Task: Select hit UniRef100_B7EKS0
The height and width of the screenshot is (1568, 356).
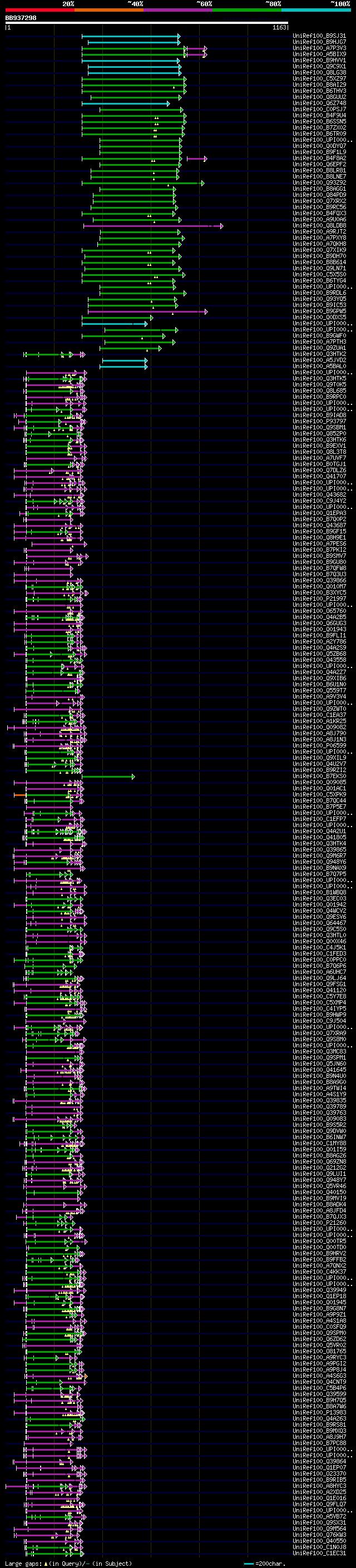Action: [319, 776]
